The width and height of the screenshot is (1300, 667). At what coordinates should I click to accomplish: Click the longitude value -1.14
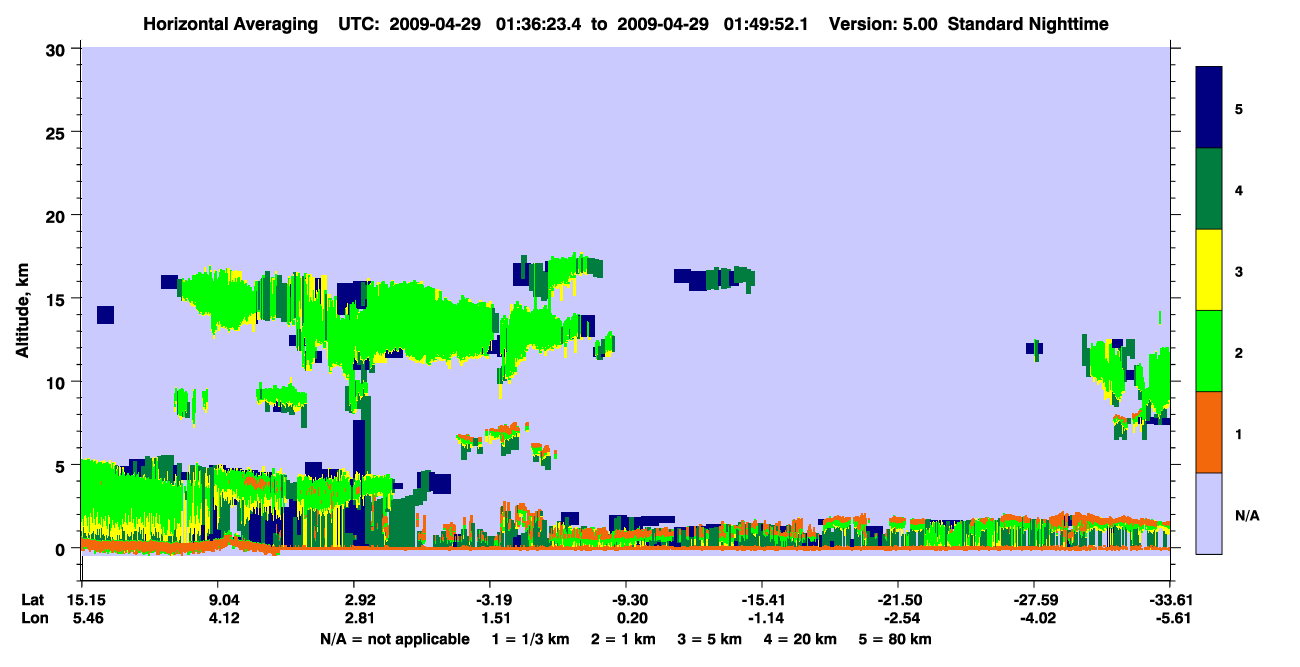click(x=765, y=619)
